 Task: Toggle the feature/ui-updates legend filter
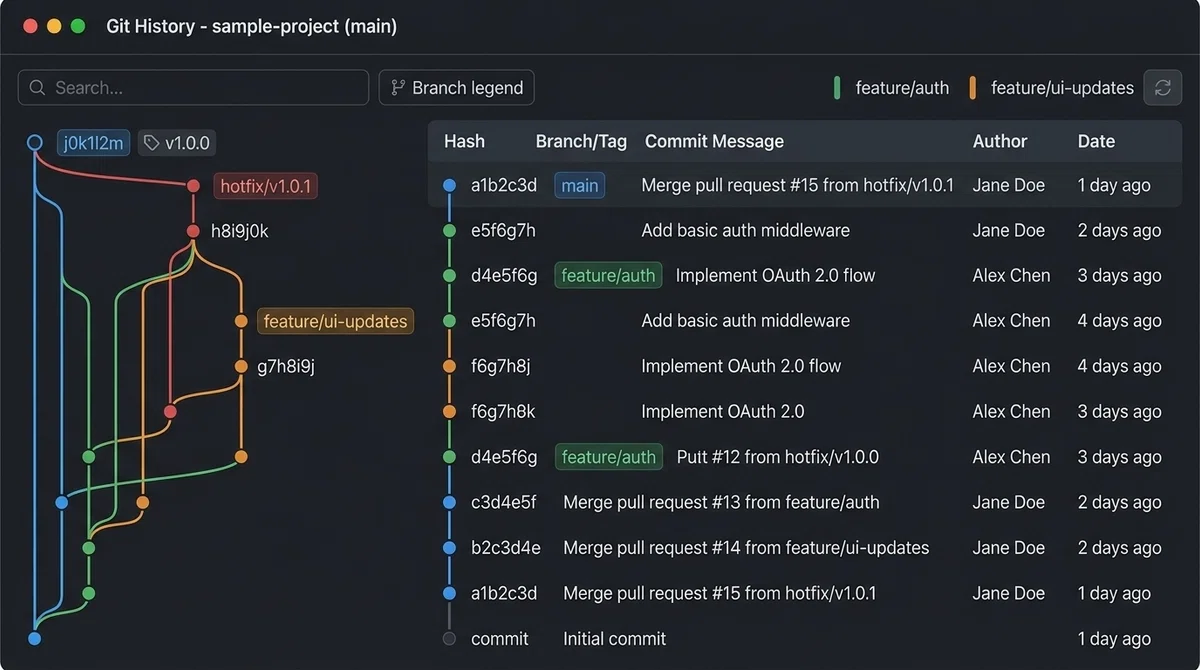pos(1053,88)
